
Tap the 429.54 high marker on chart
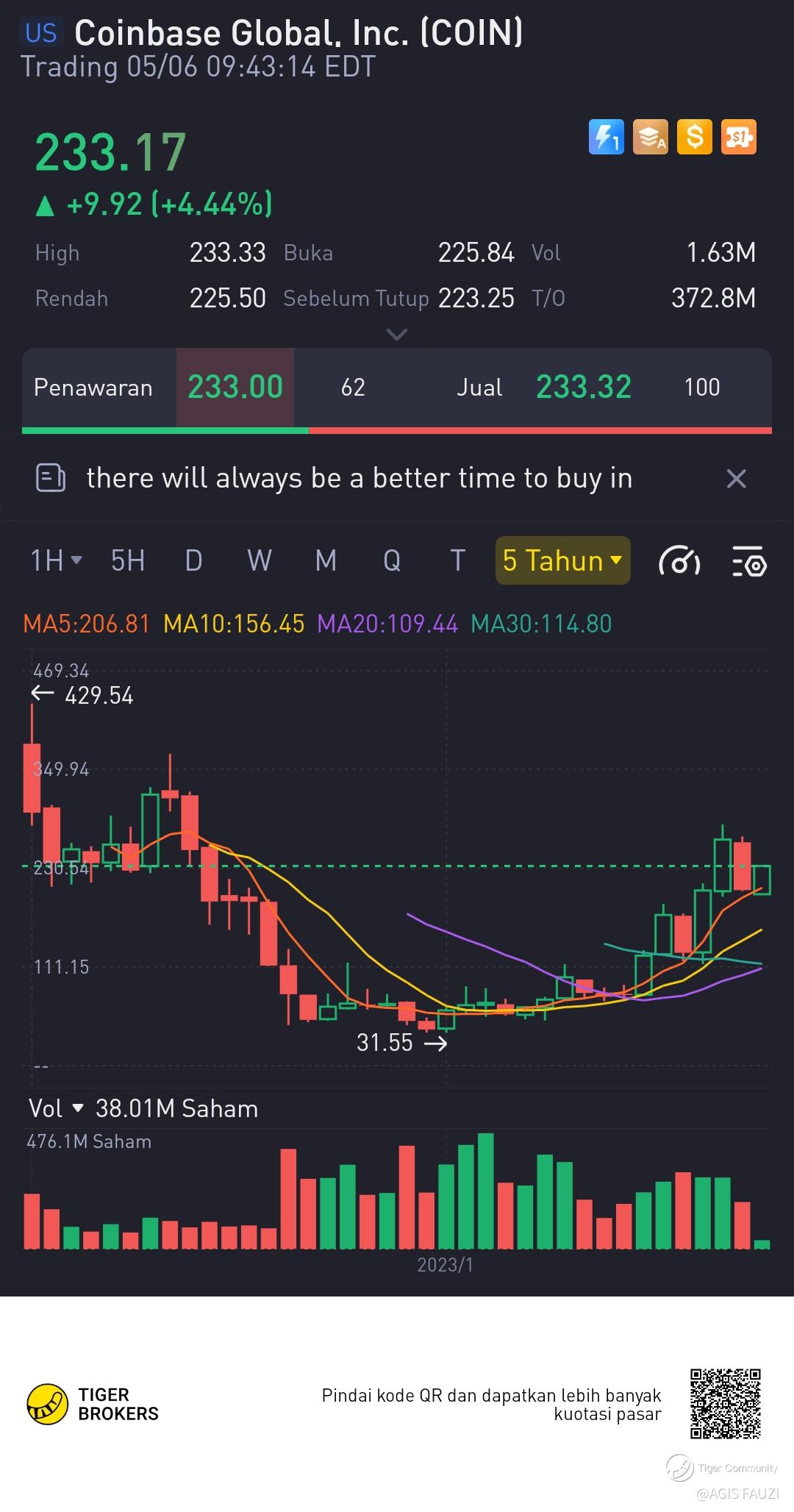(99, 695)
